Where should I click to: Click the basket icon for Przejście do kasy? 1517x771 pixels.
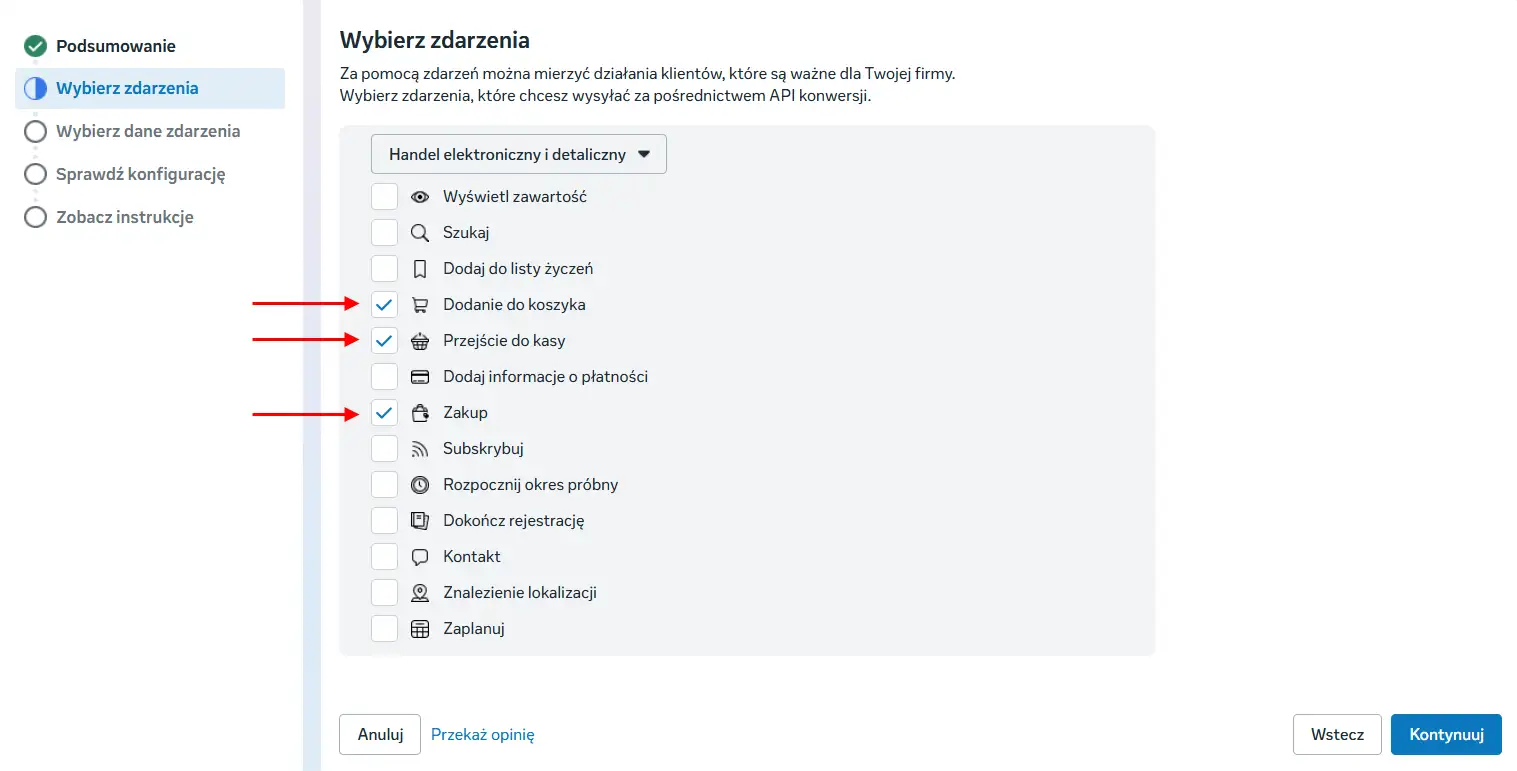pos(420,340)
